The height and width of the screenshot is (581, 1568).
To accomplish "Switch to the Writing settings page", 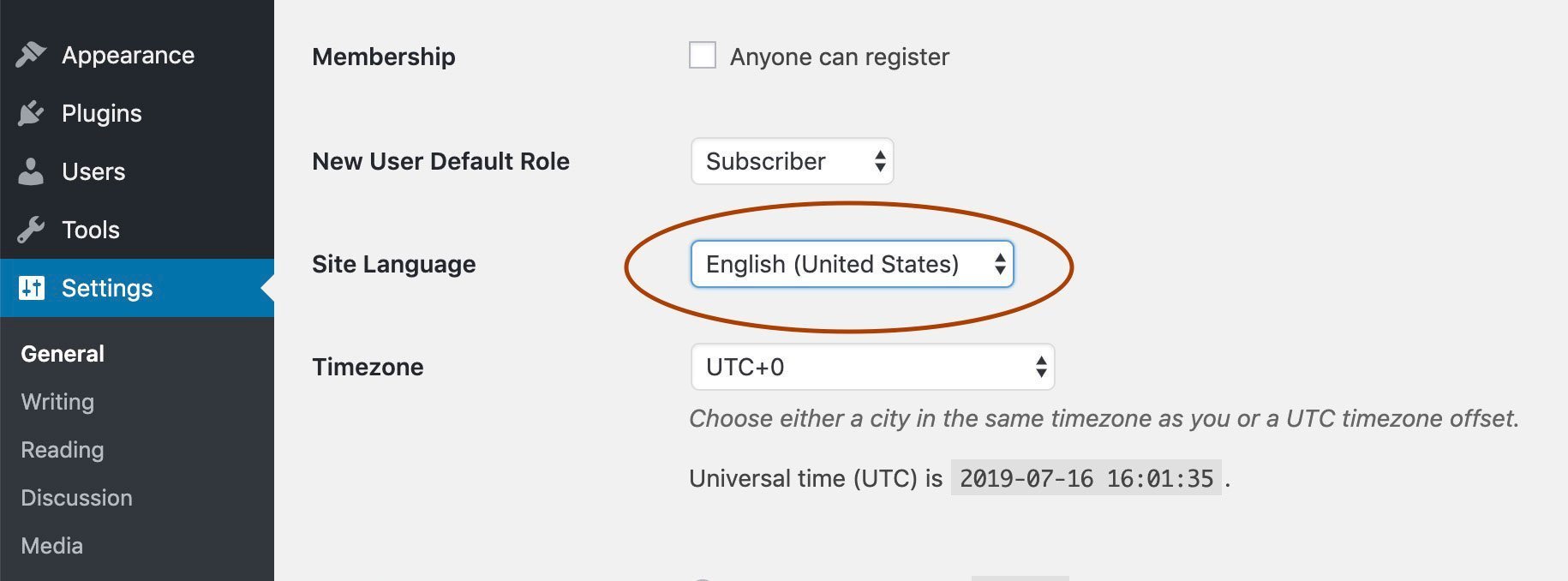I will coord(57,401).
